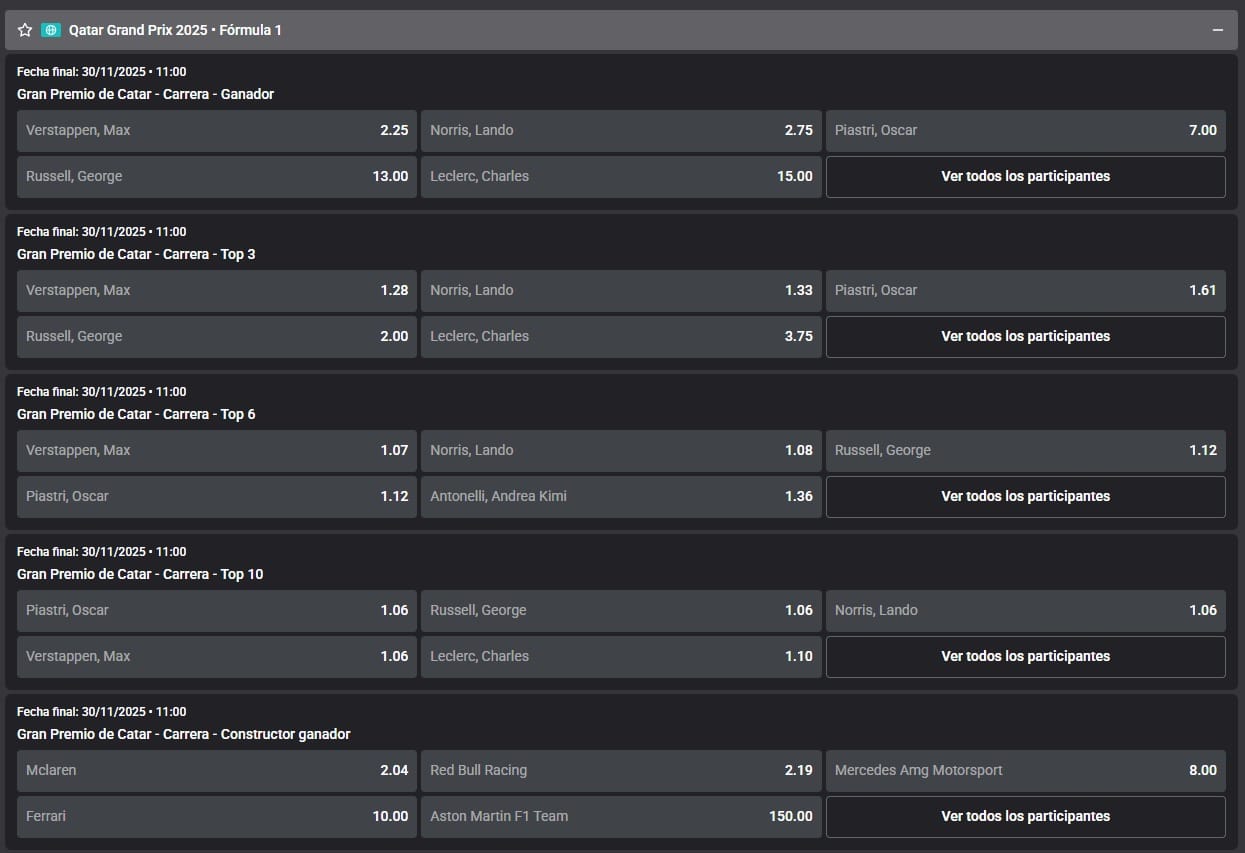Choose Russell, George race winner at 13.00
Viewport: 1245px width, 853px height.
tap(217, 176)
